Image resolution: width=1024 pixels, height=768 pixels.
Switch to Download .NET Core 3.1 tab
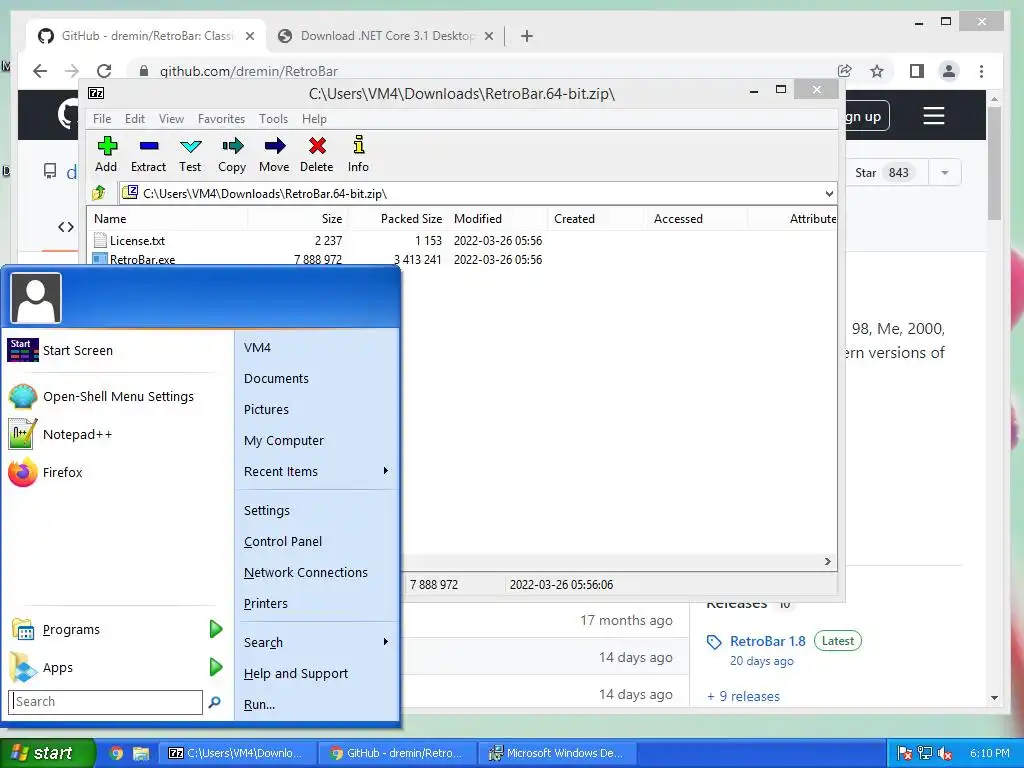coord(385,36)
